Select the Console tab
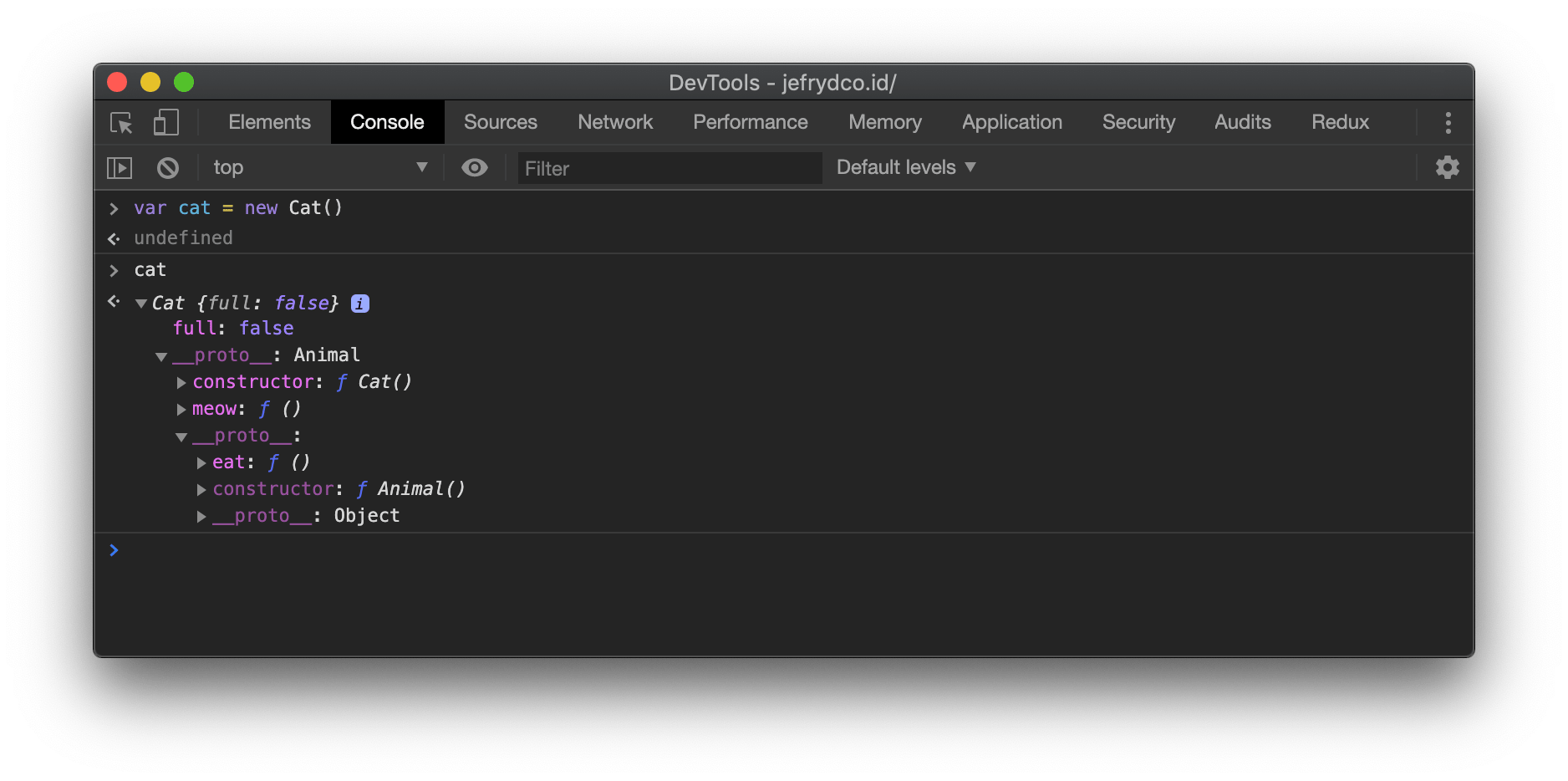The width and height of the screenshot is (1568, 781). [x=387, y=122]
